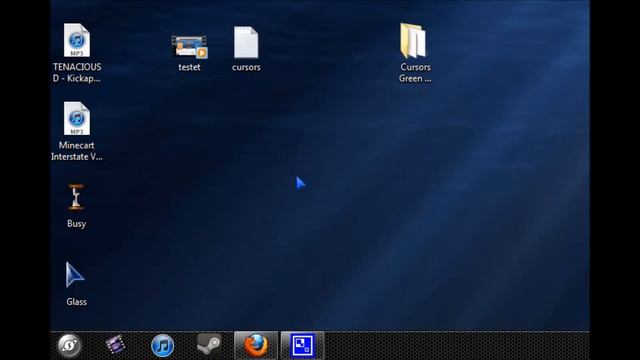Select the cursors text document icon
The height and width of the screenshot is (360, 640).
[x=246, y=42]
